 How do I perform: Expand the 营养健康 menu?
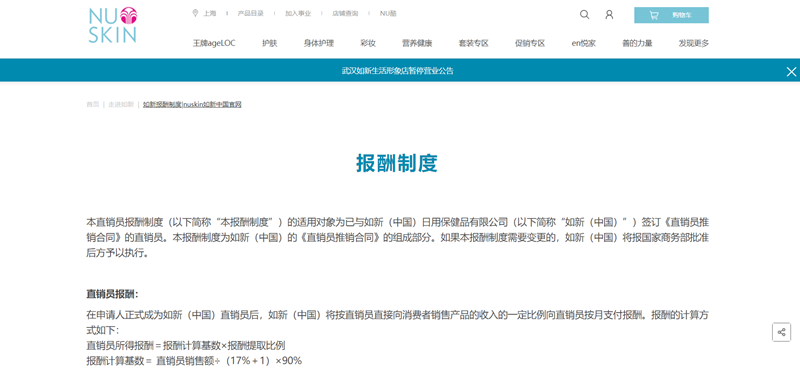pyautogui.click(x=417, y=43)
